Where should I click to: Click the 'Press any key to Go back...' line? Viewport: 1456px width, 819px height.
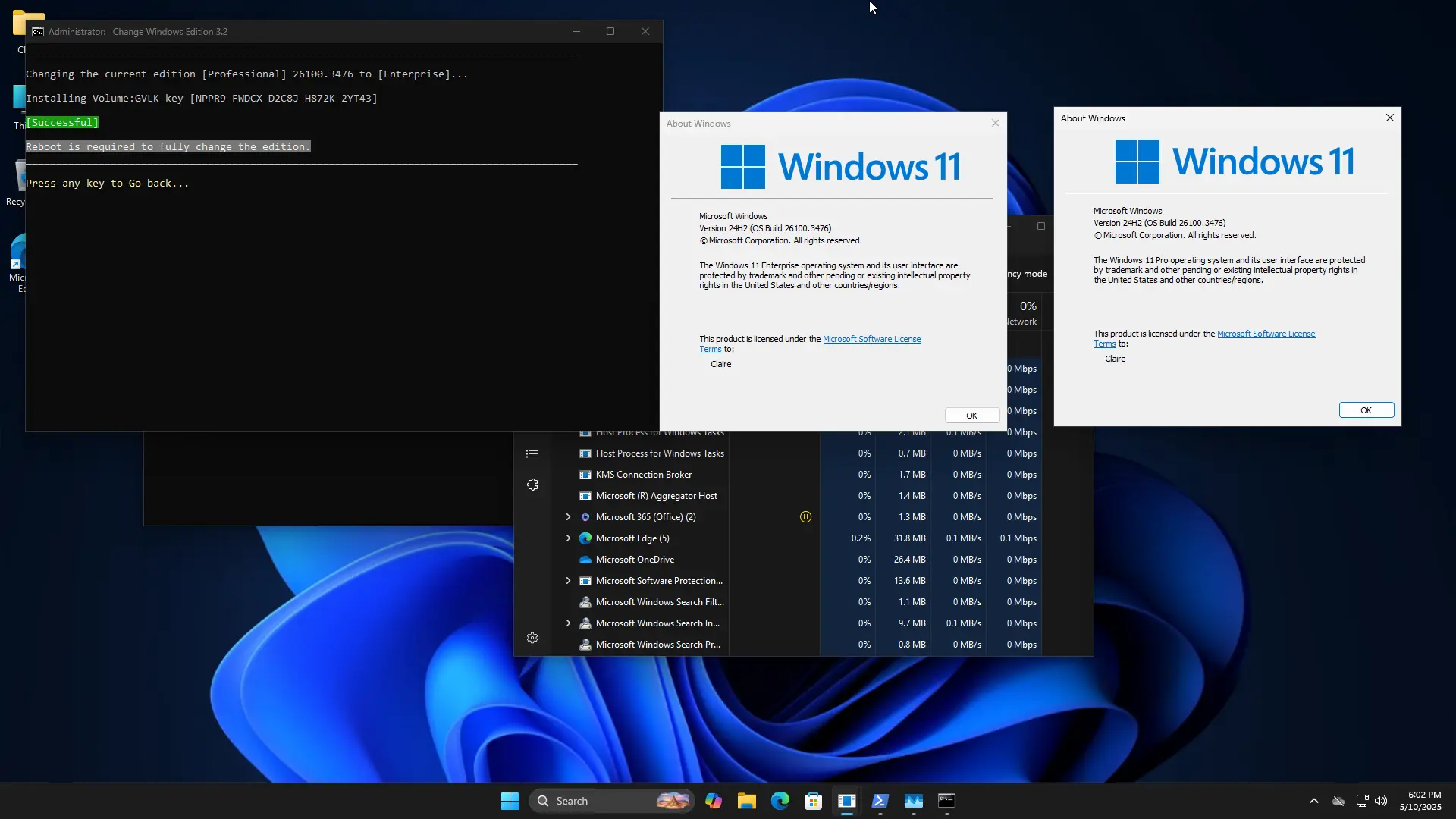(108, 184)
